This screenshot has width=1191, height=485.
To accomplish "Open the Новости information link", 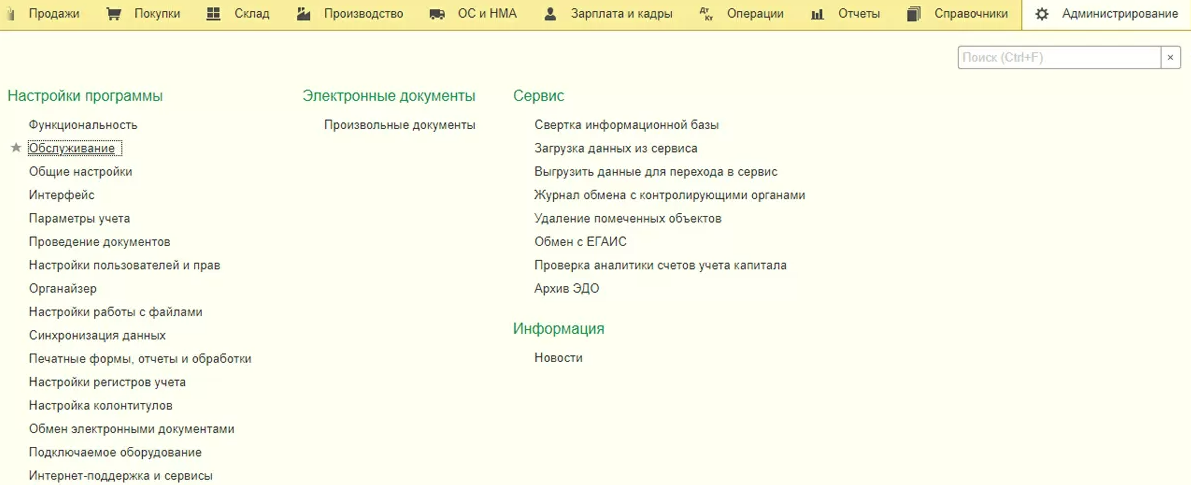I will tap(558, 358).
